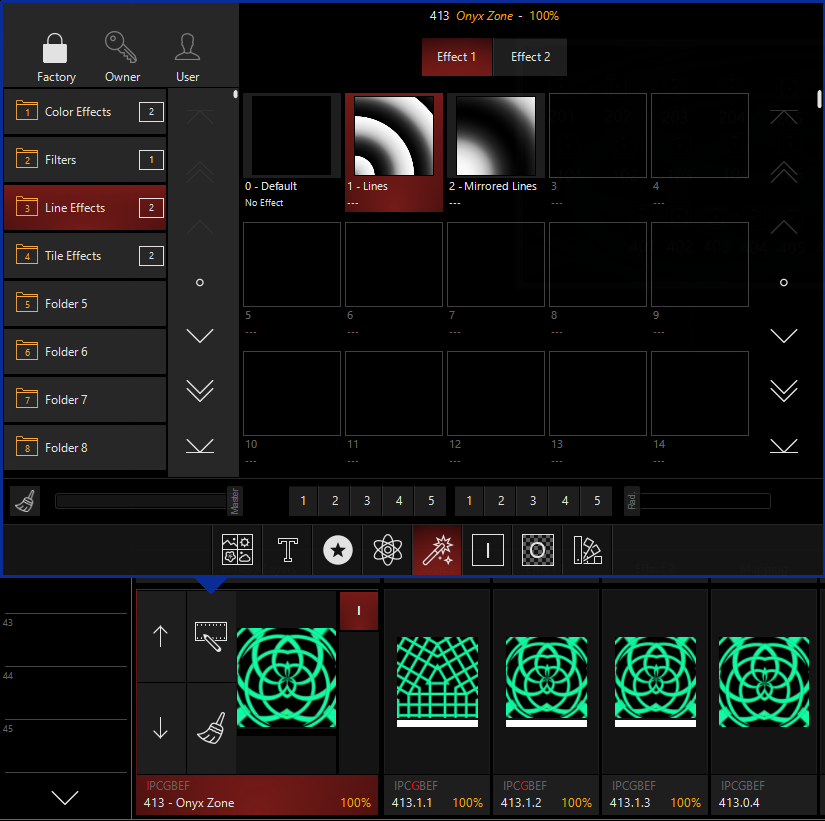Switch to Effect 2 tab
825x821 pixels.
click(530, 57)
